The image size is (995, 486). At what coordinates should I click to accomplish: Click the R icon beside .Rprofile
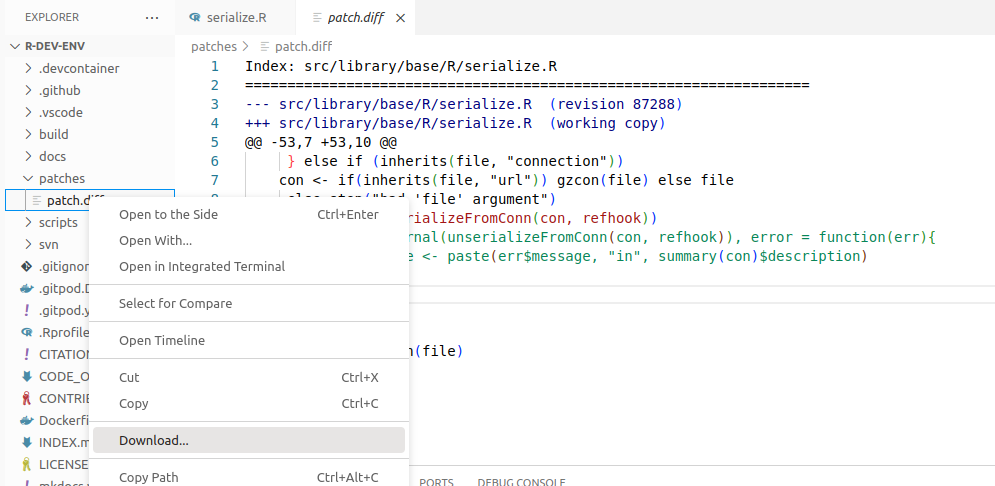[27, 333]
